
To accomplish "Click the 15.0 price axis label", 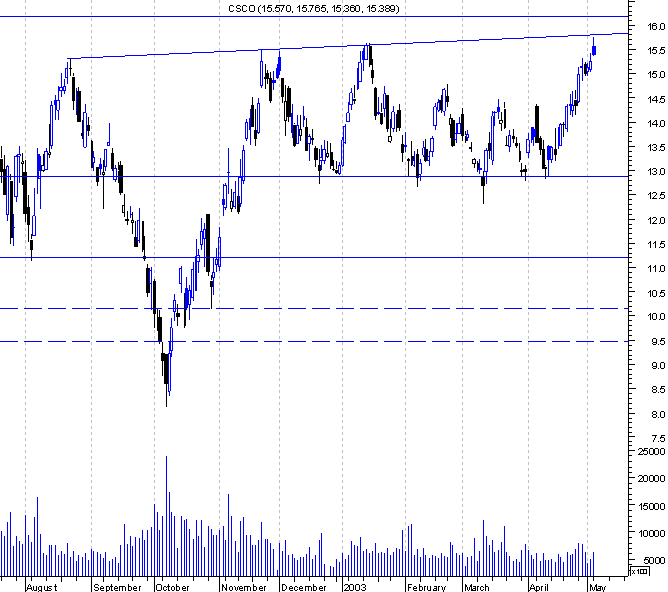I will 656,75.
